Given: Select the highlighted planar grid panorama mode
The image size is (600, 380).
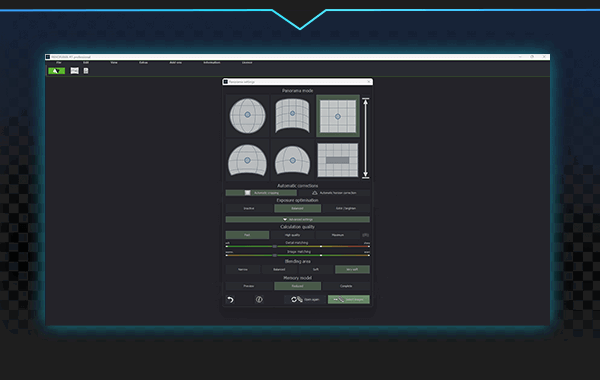Looking at the screenshot, I should (338, 116).
